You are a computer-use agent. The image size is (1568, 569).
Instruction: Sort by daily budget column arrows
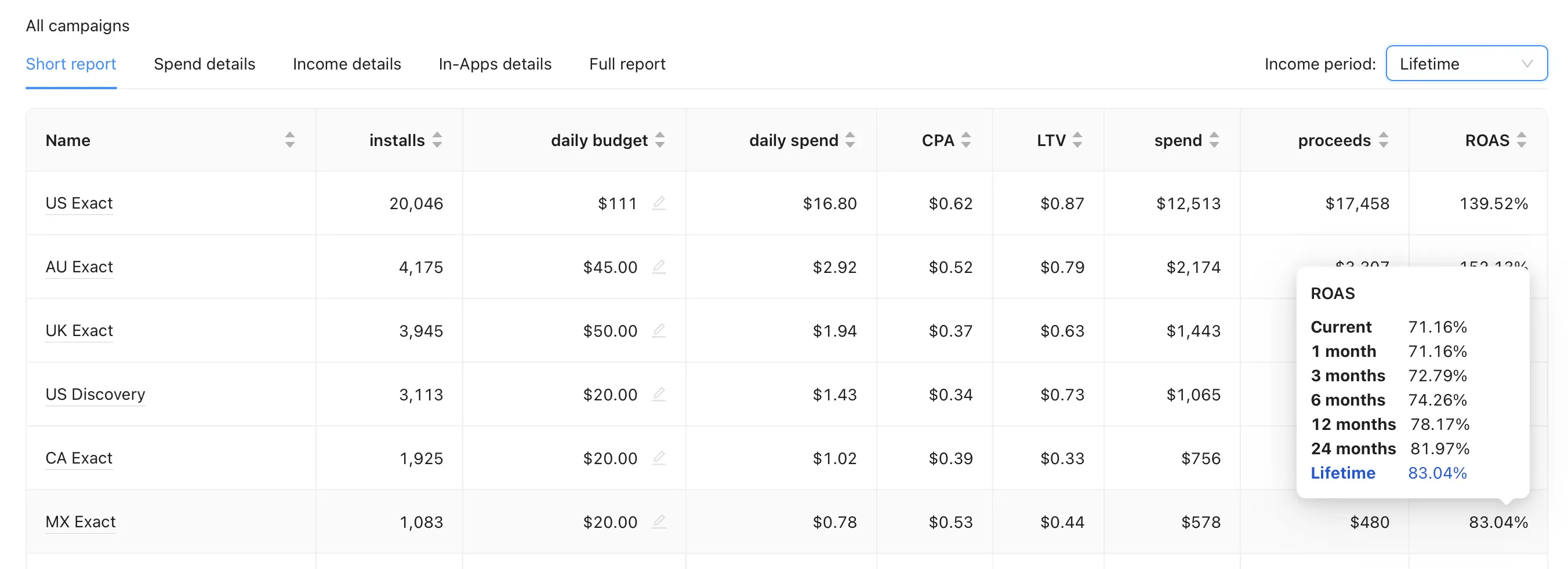click(660, 140)
